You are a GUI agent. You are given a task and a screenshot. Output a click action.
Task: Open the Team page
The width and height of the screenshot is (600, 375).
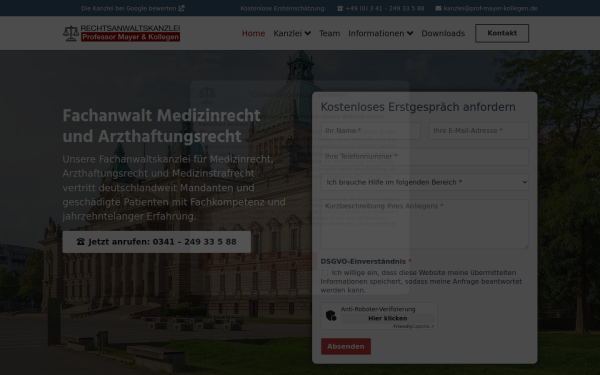coord(329,33)
